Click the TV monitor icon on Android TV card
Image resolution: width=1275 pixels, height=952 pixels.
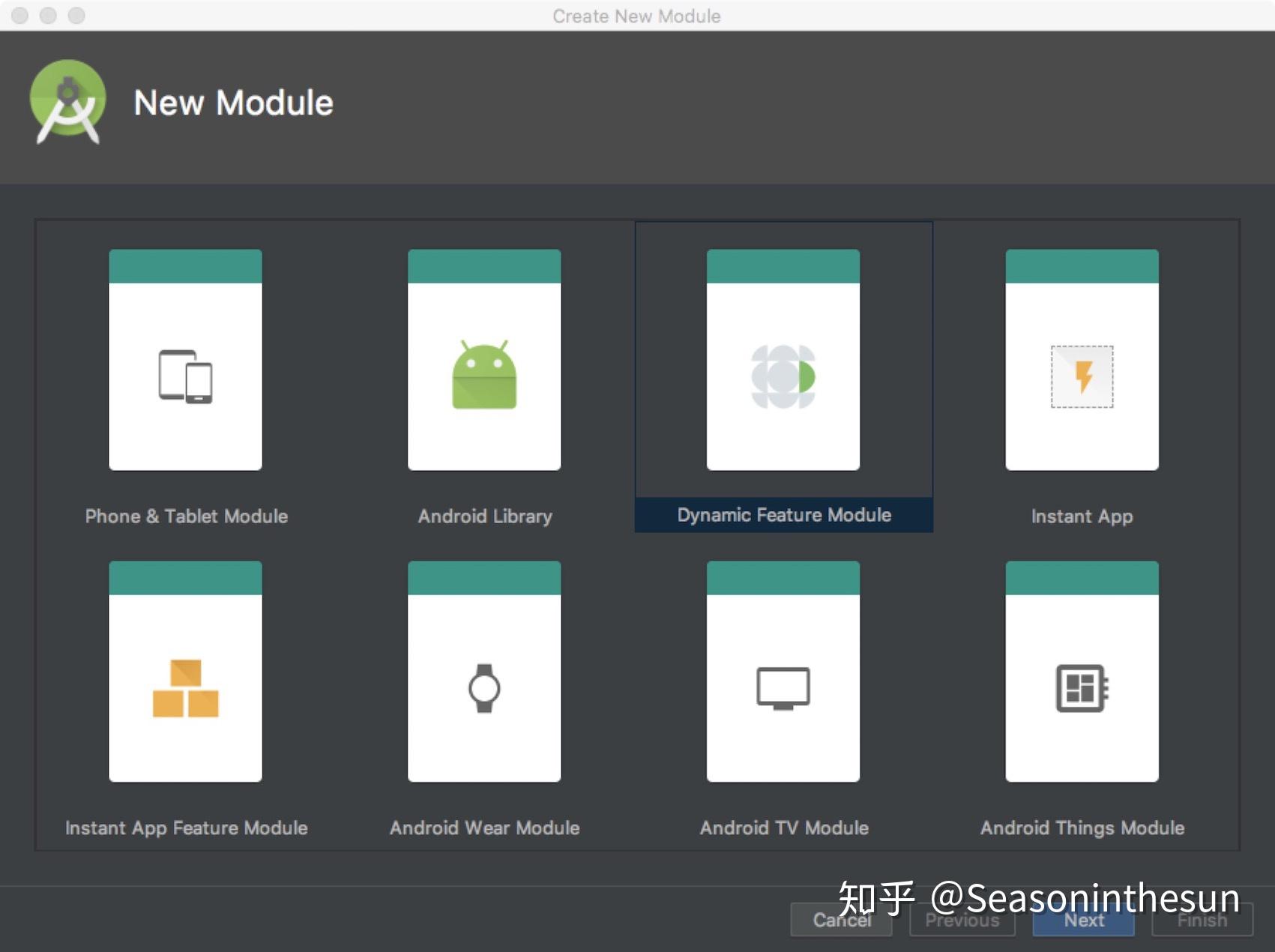783,687
